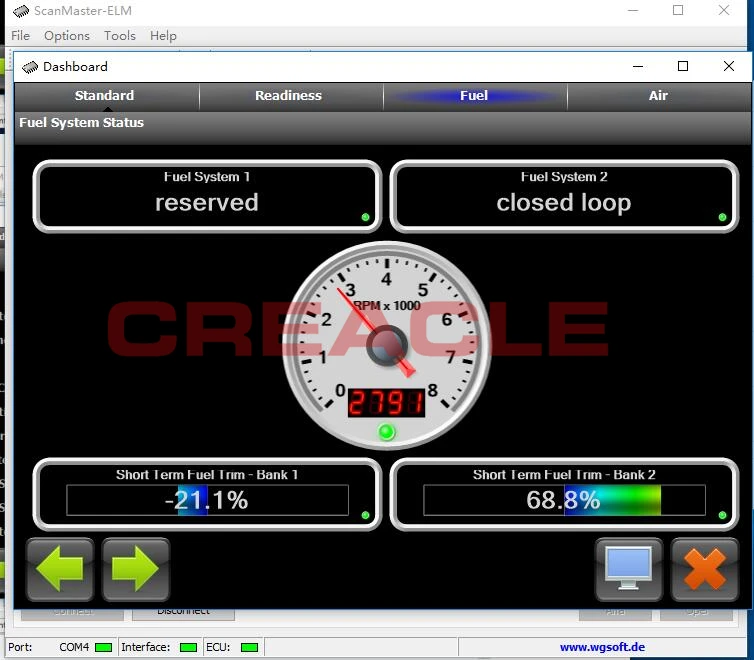
Task: Click the Disconnect button behind dashboard
Action: 183,614
